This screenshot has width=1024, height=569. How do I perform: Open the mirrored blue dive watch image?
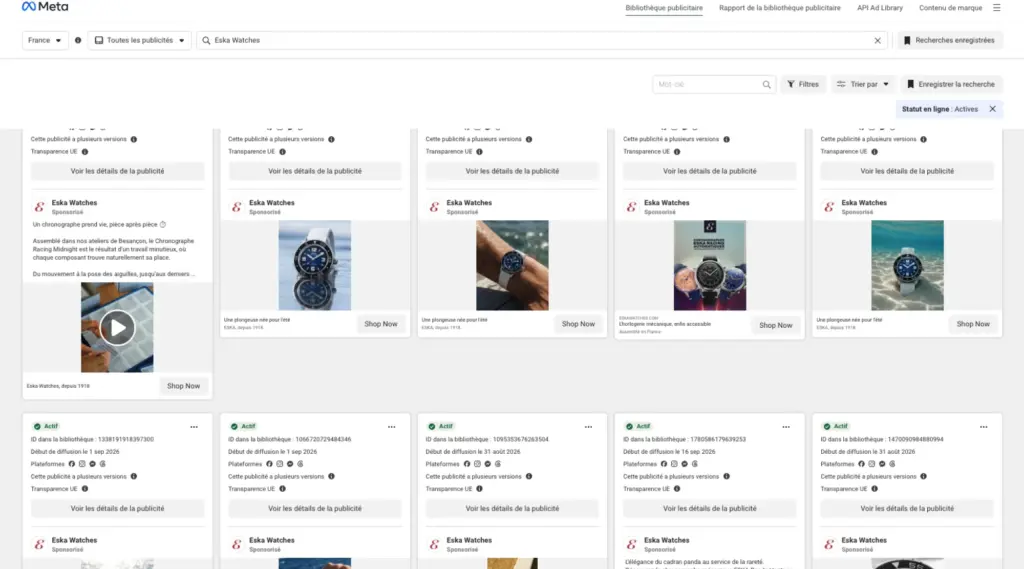315,265
